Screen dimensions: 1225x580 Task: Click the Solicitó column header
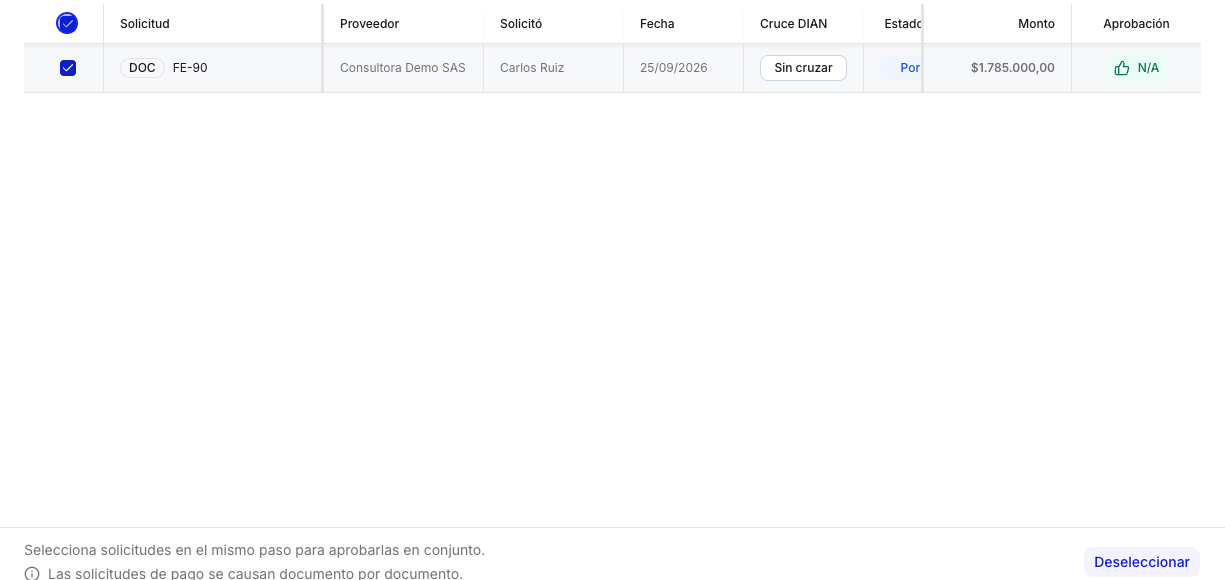point(521,24)
